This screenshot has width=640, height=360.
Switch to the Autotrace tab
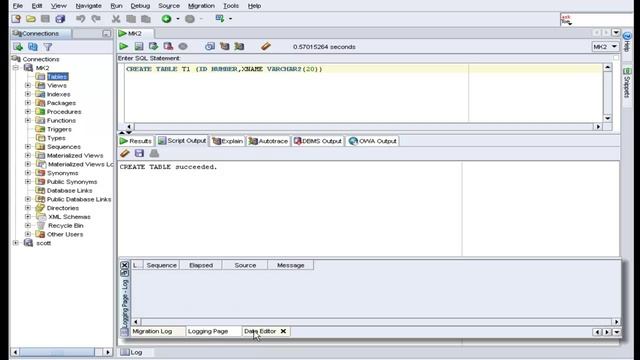[268, 141]
